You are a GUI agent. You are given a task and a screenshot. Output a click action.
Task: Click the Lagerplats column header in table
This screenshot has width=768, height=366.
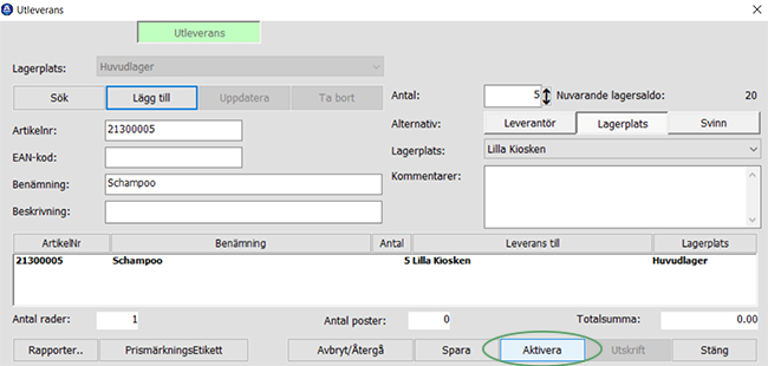point(705,244)
